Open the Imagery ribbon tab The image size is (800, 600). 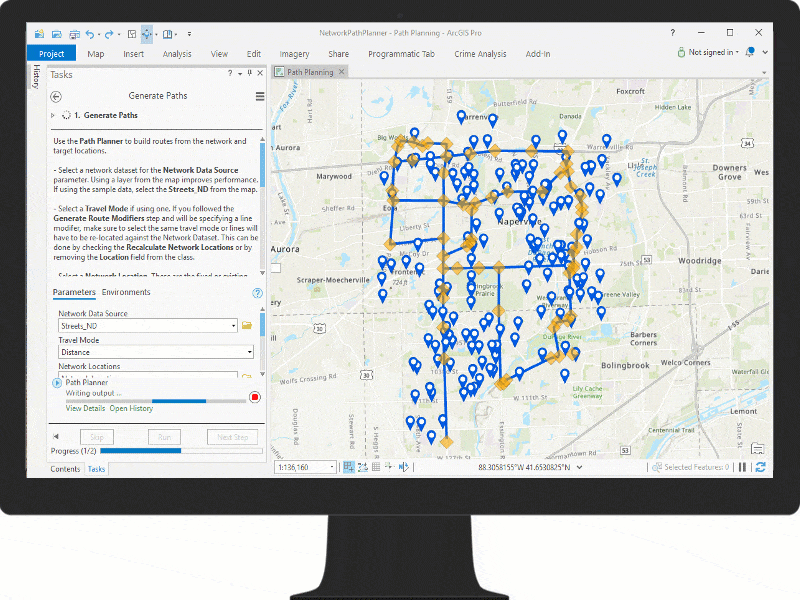click(294, 54)
